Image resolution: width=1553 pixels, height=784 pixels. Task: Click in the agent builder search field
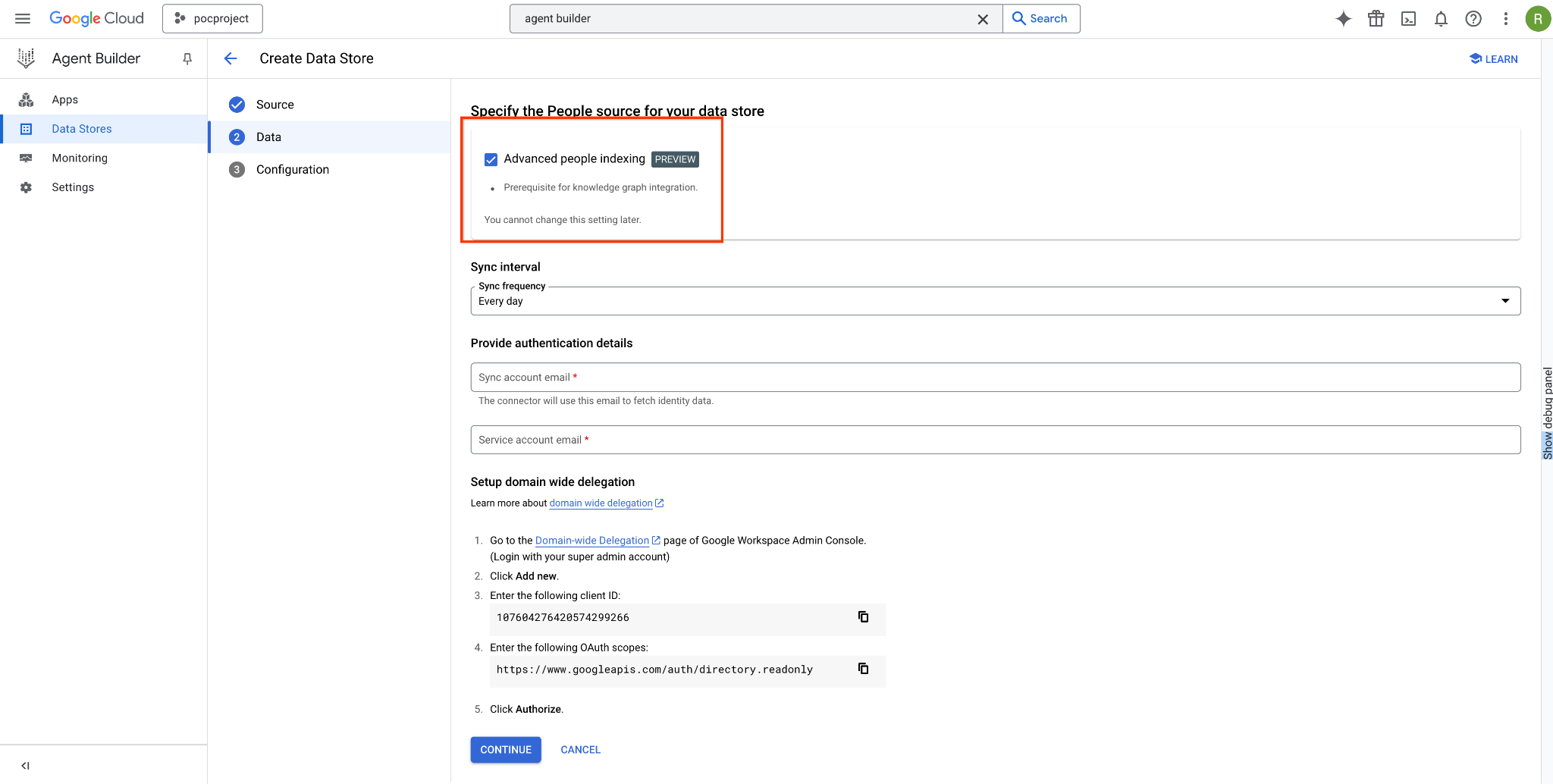click(x=743, y=18)
